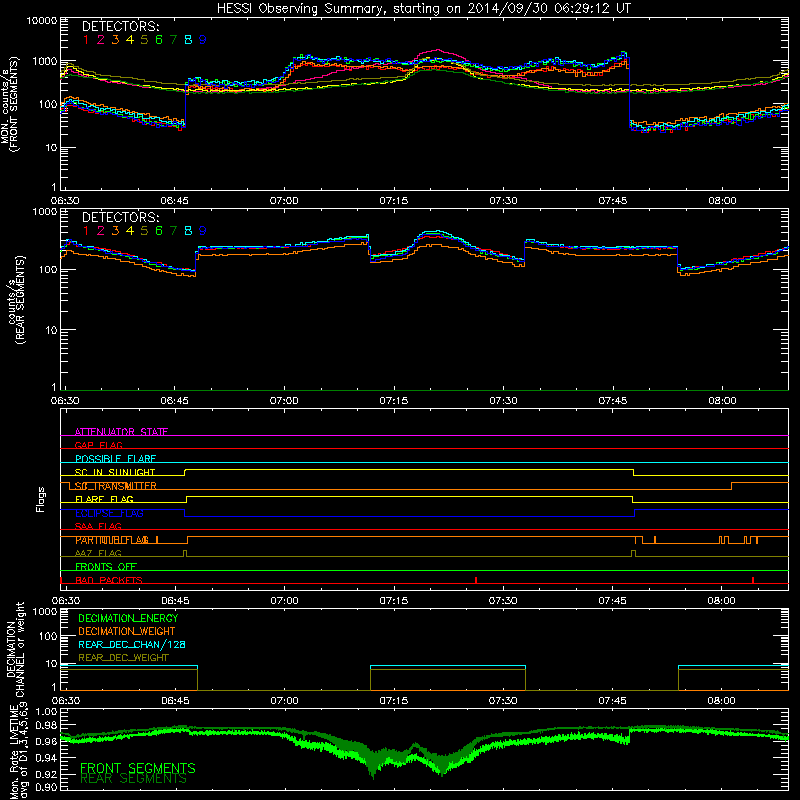Viewport: 800px width, 800px height.
Task: Click the DECIMATION CHANNEL or weight axis label
Action: pyautogui.click(x=15, y=649)
